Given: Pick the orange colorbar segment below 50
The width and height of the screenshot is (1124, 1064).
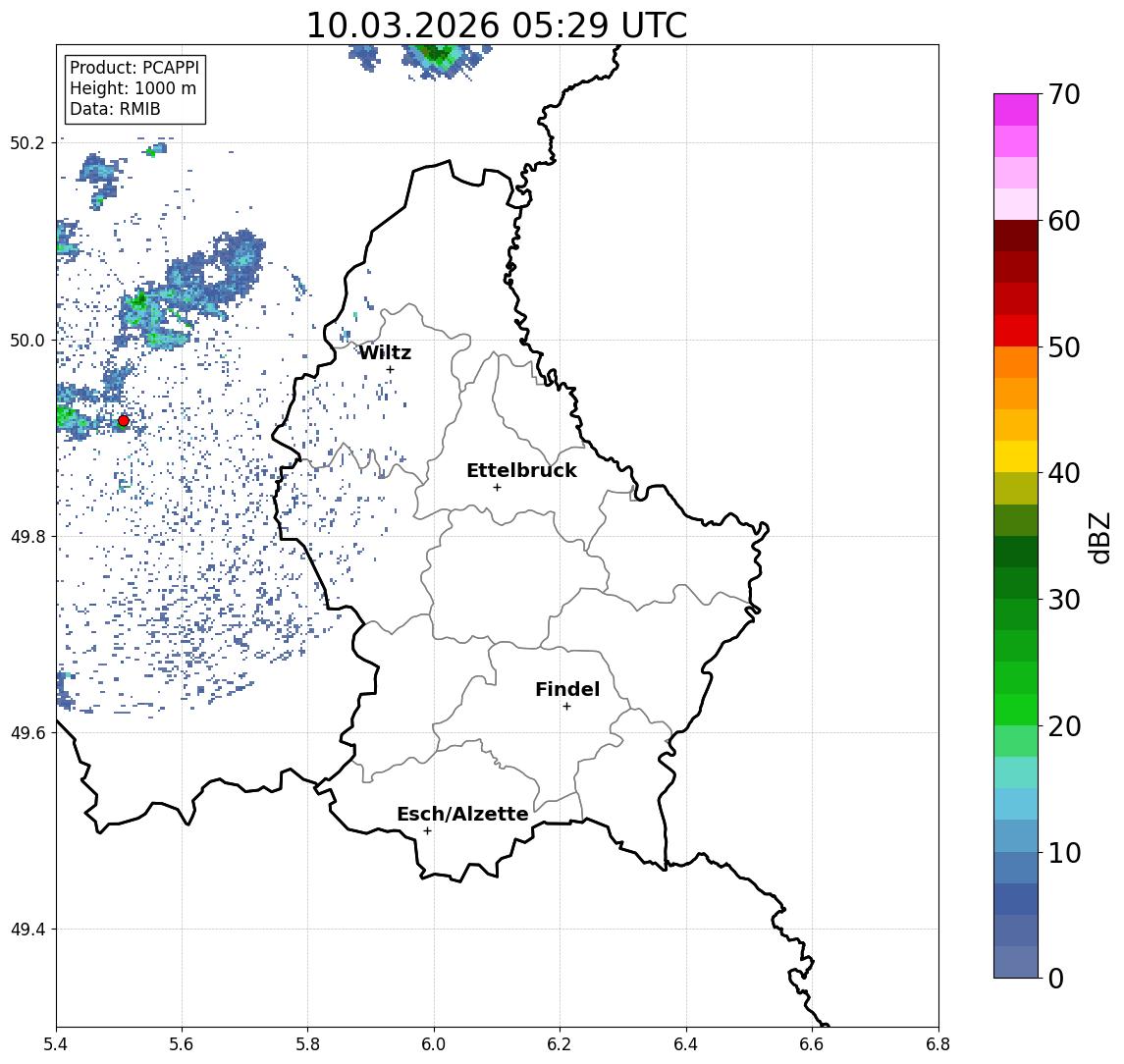Looking at the screenshot, I should click(x=1016, y=362).
